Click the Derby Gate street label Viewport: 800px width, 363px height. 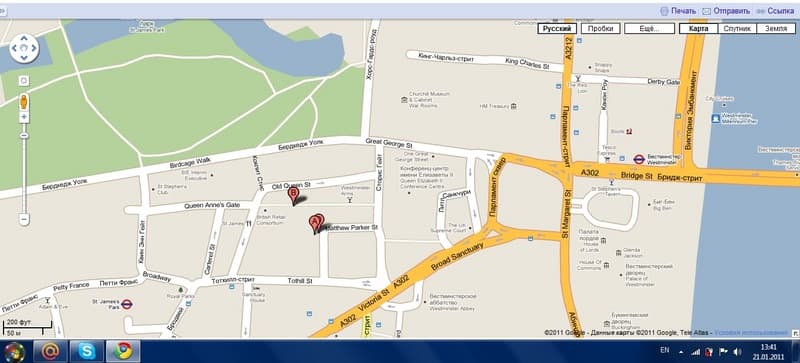(663, 82)
